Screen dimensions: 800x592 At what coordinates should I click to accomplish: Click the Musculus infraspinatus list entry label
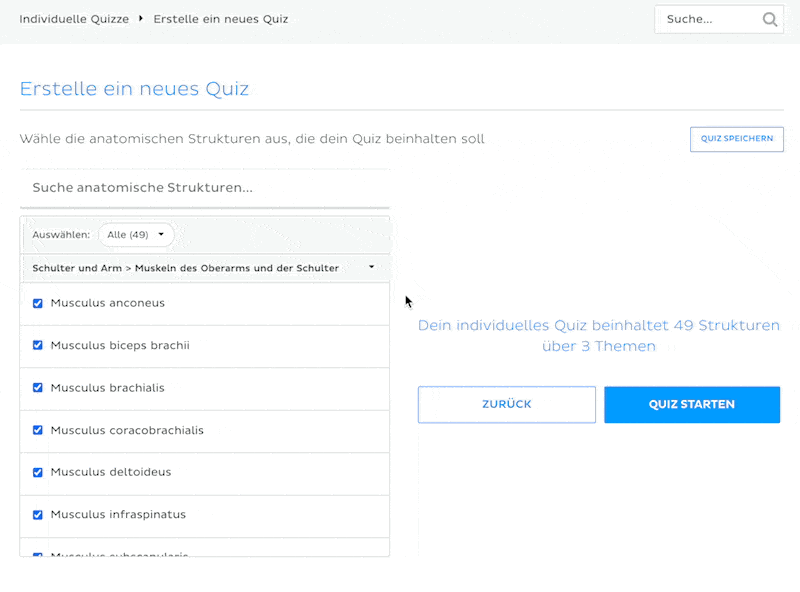point(118,514)
